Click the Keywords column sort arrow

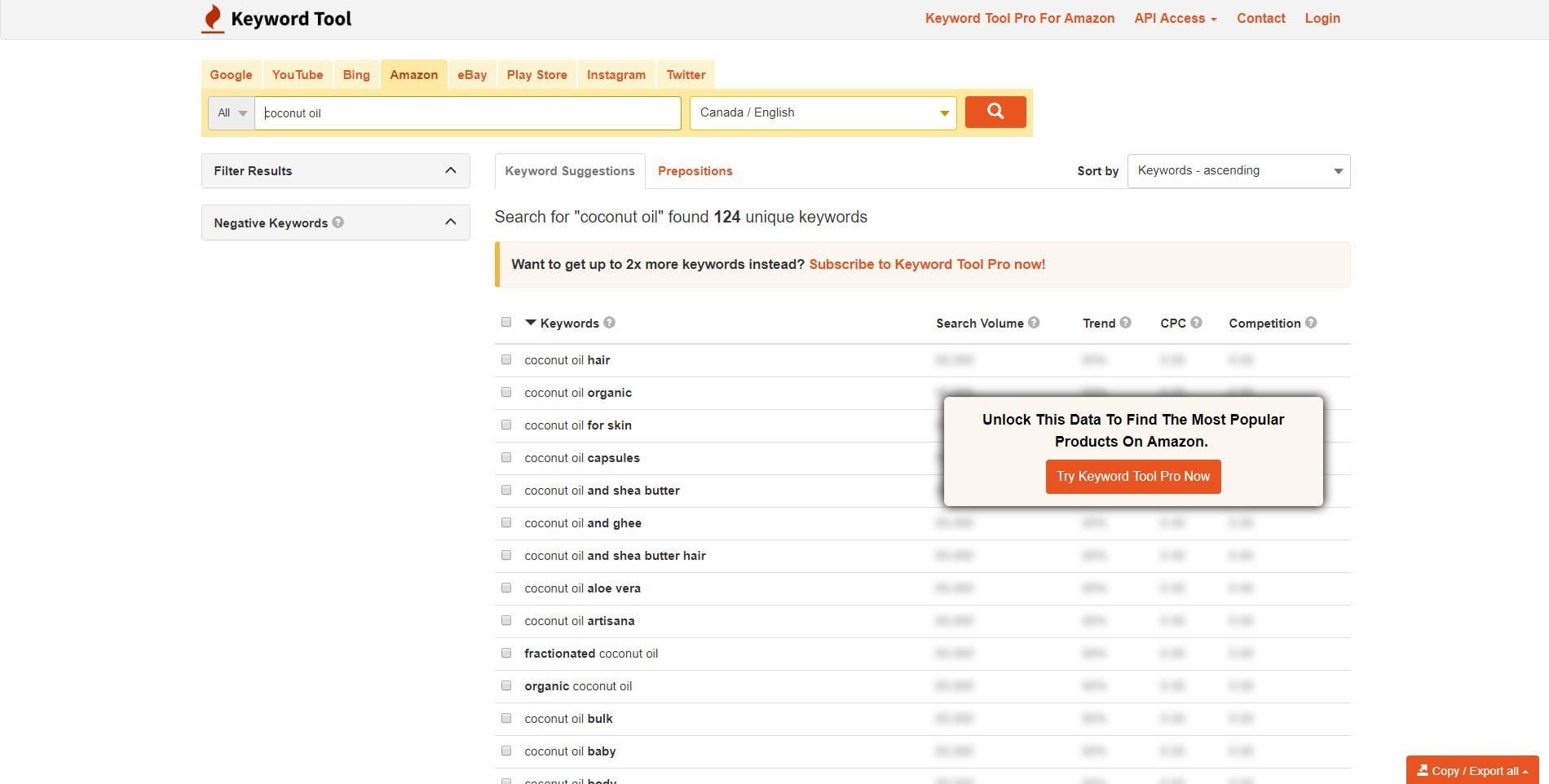point(531,323)
